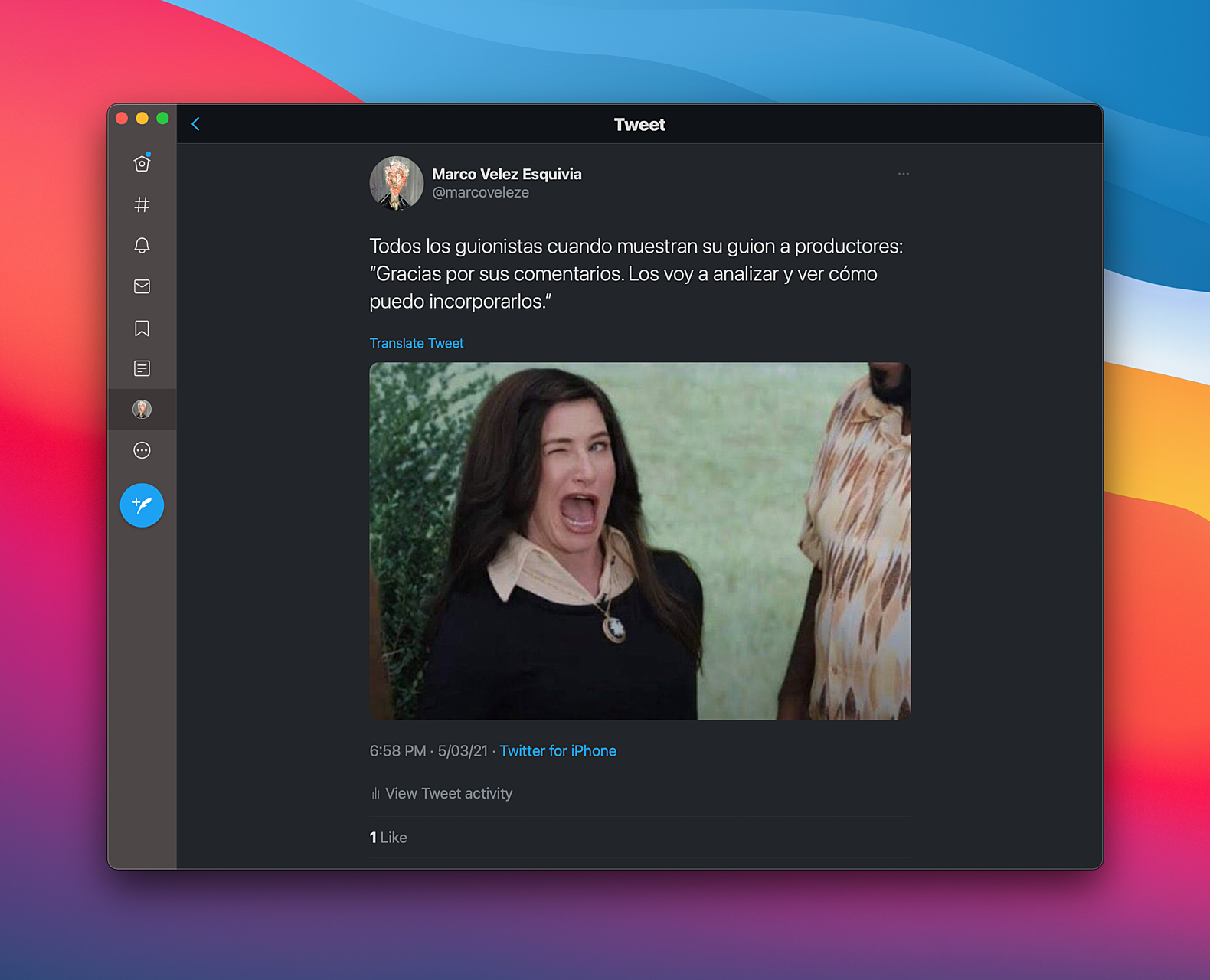Open the Lists icon

142,368
